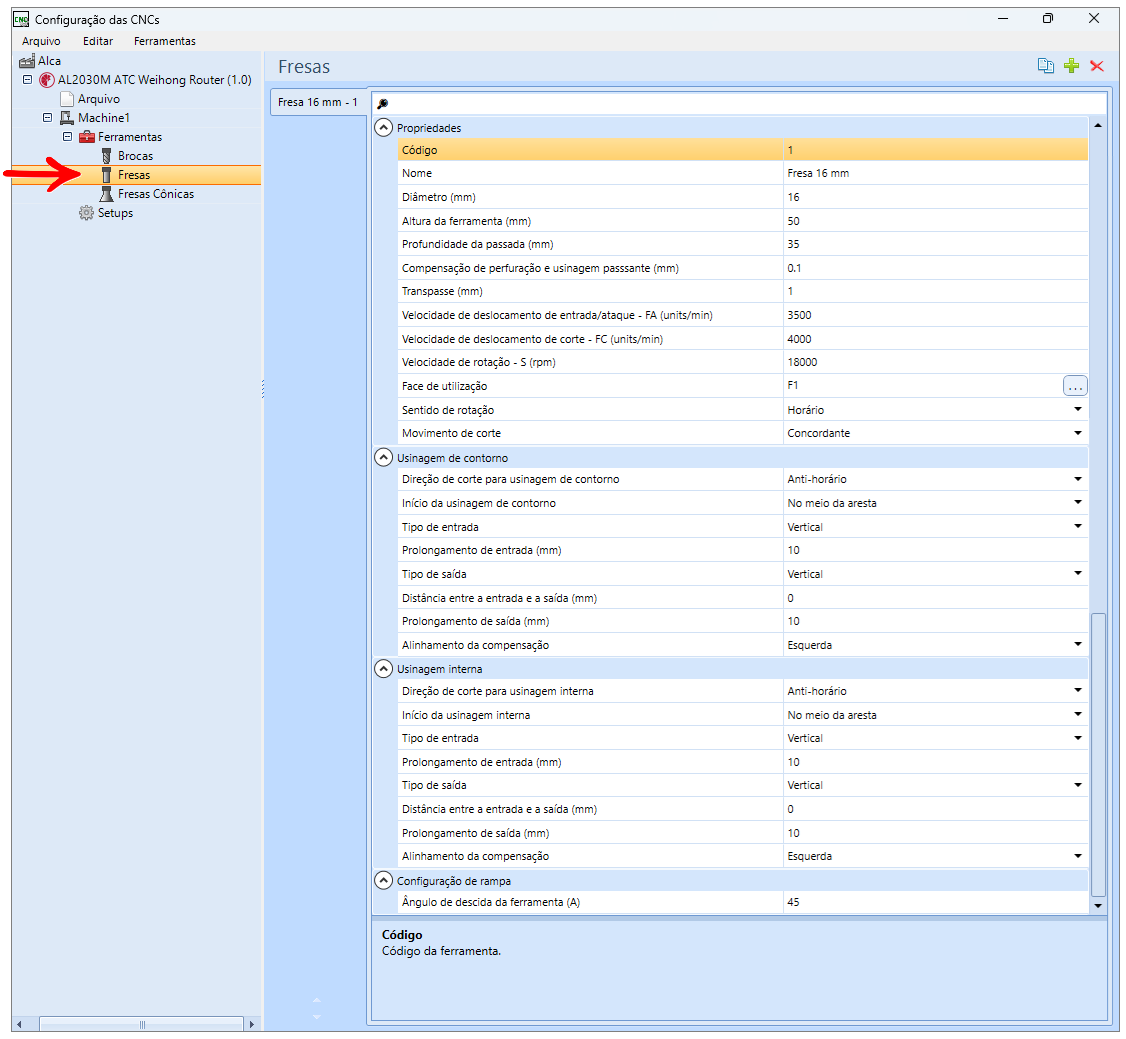Edit the Nome value Fresa 16 mm
This screenshot has height=1039, width=1126.
pyautogui.click(x=935, y=173)
